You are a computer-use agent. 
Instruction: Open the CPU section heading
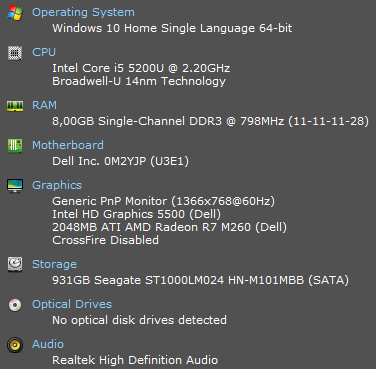click(x=44, y=52)
